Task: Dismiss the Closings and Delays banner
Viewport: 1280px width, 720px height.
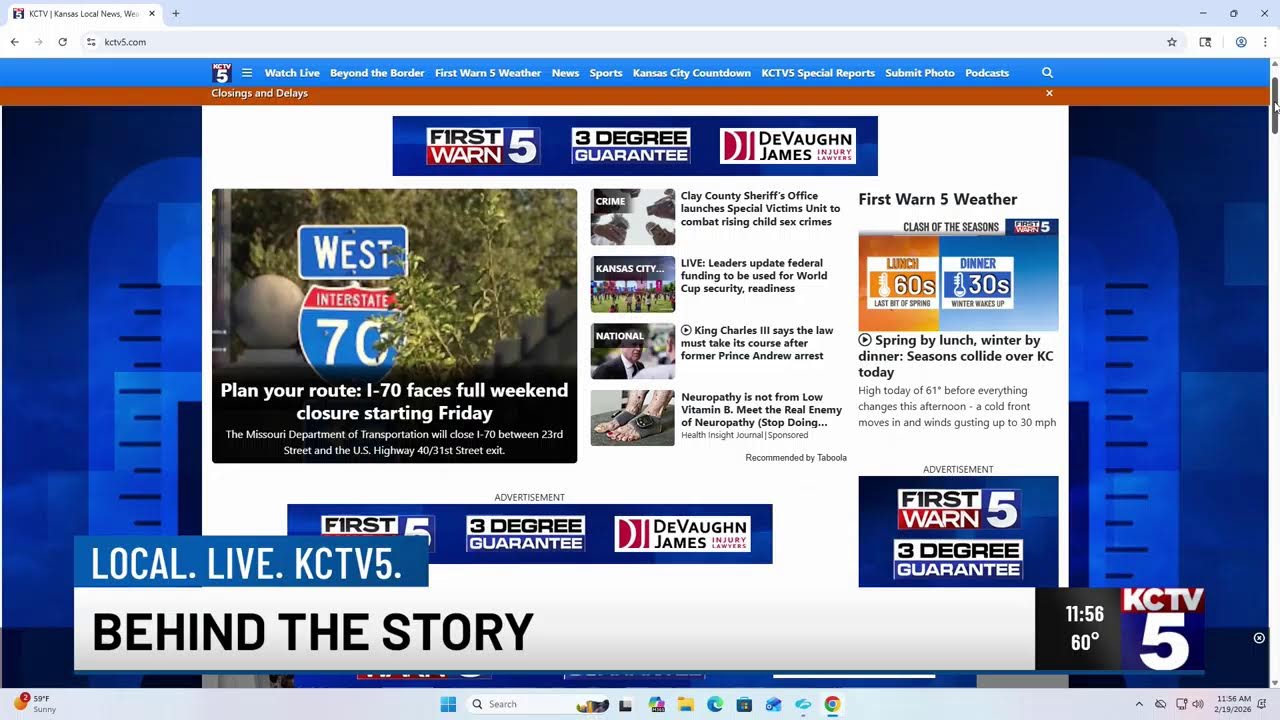Action: [x=1049, y=93]
